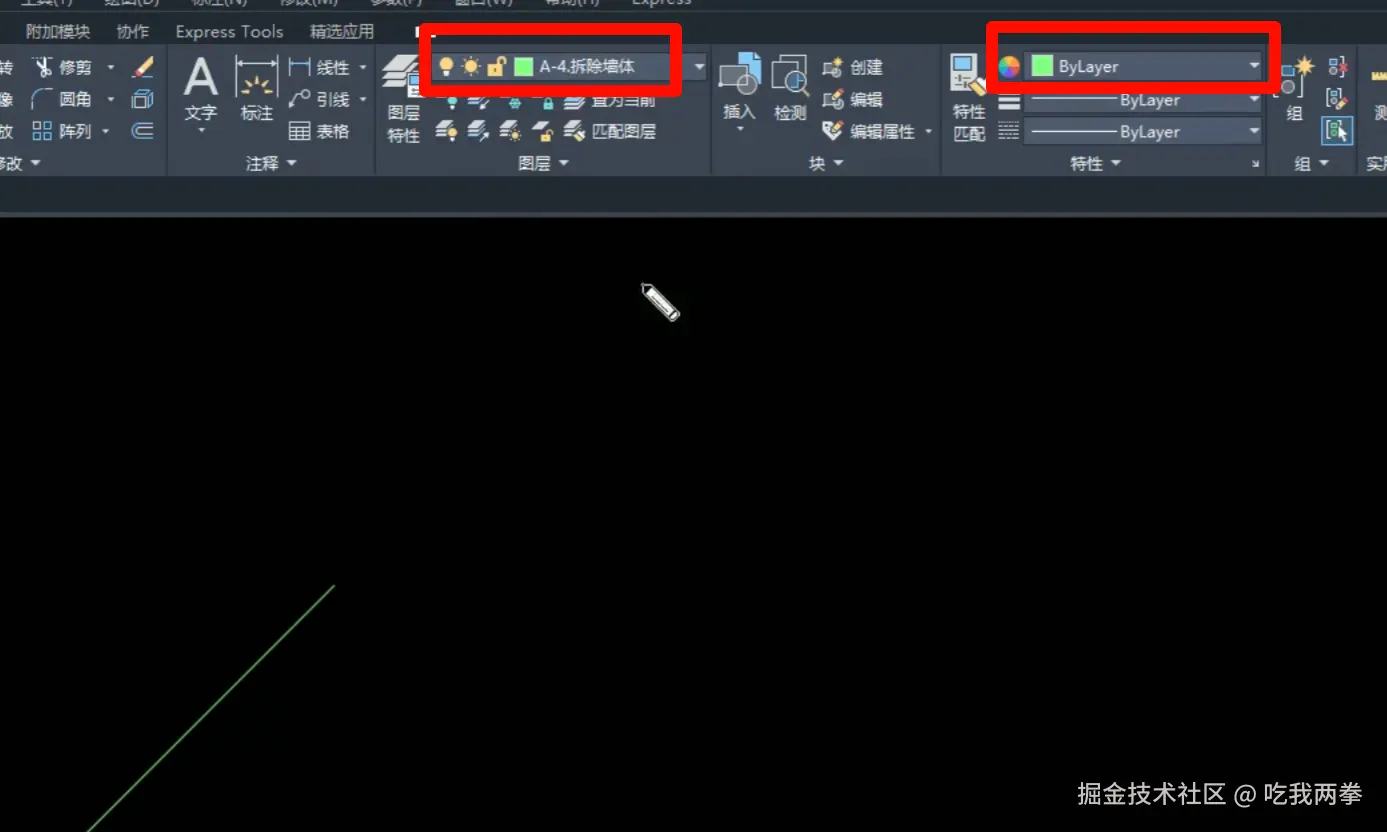
Task: Toggle the layer light bulb on/off
Action: tap(446, 64)
